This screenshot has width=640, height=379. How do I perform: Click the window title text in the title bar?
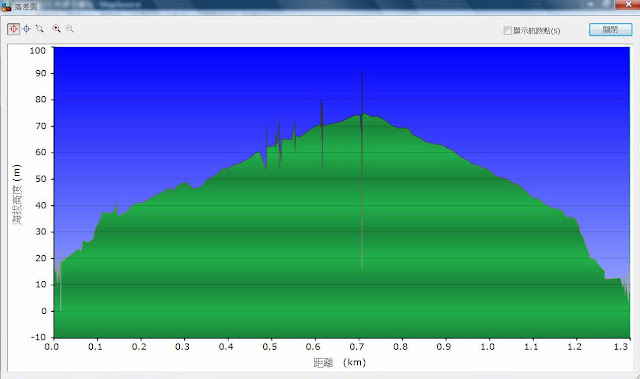point(26,6)
